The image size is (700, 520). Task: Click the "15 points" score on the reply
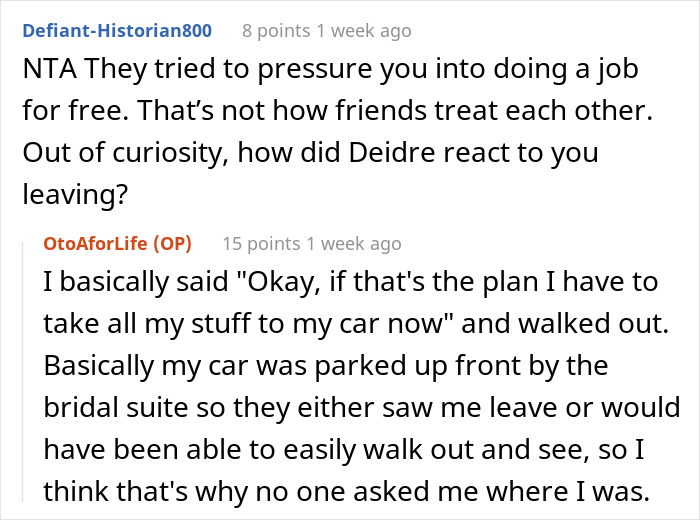[262, 243]
